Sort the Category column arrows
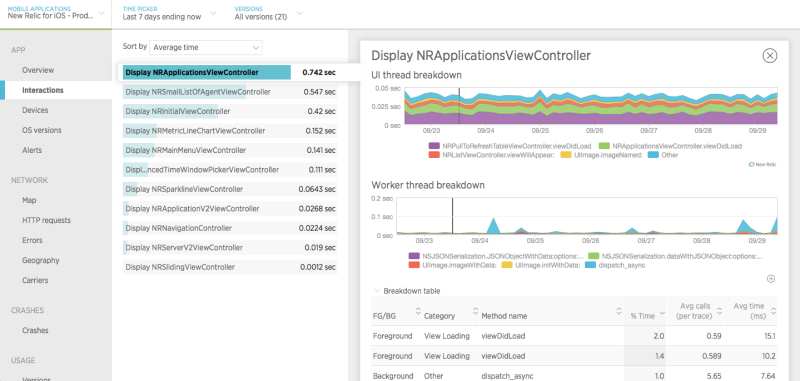The height and width of the screenshot is (381, 800). 476,311
